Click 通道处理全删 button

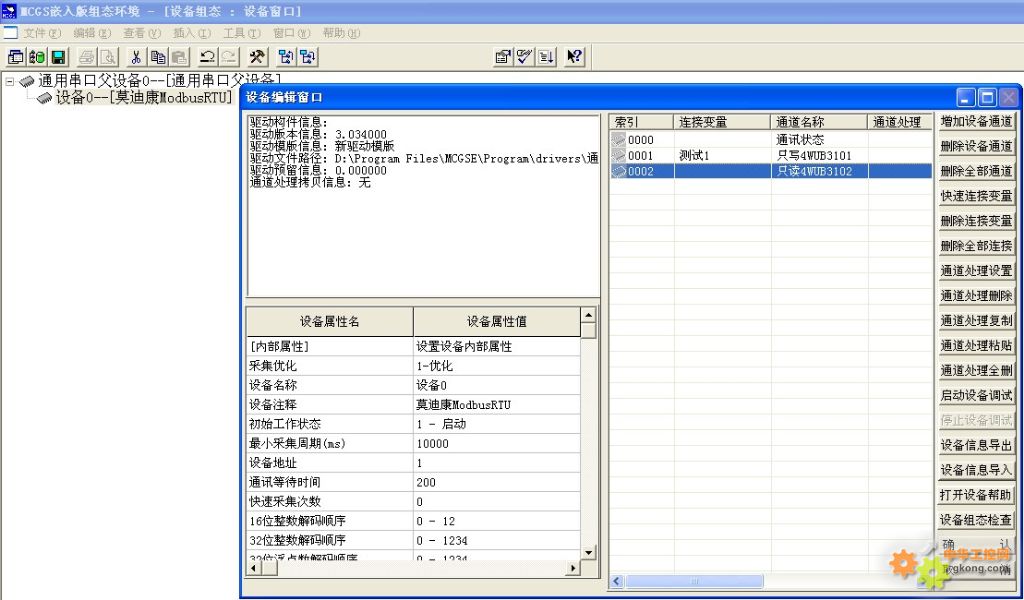click(976, 370)
